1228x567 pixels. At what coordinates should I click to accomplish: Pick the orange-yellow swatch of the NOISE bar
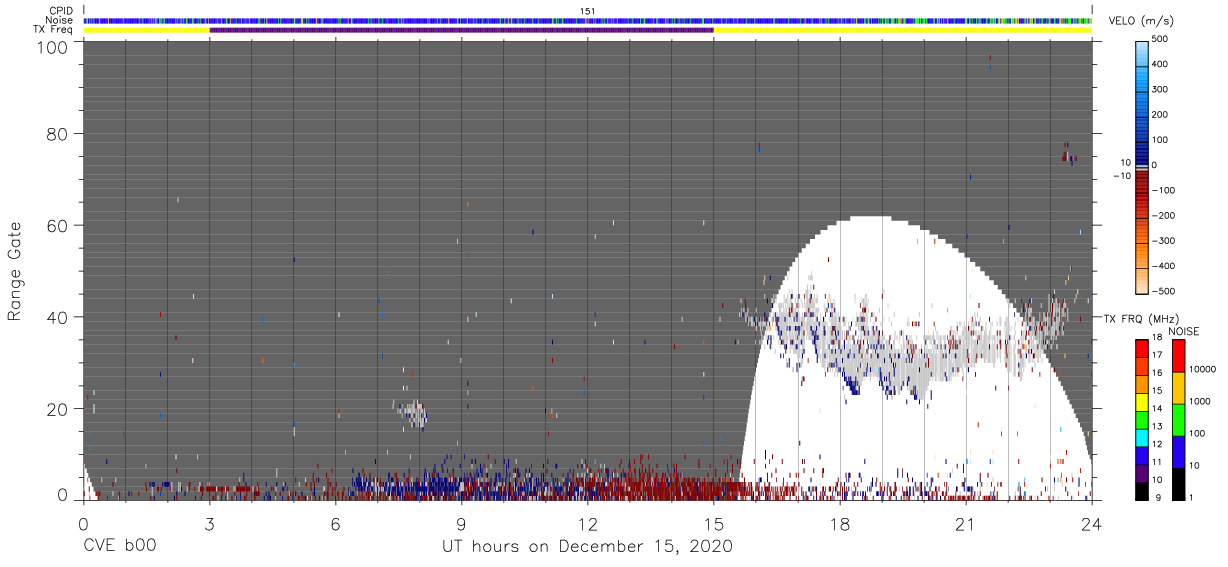1178,388
